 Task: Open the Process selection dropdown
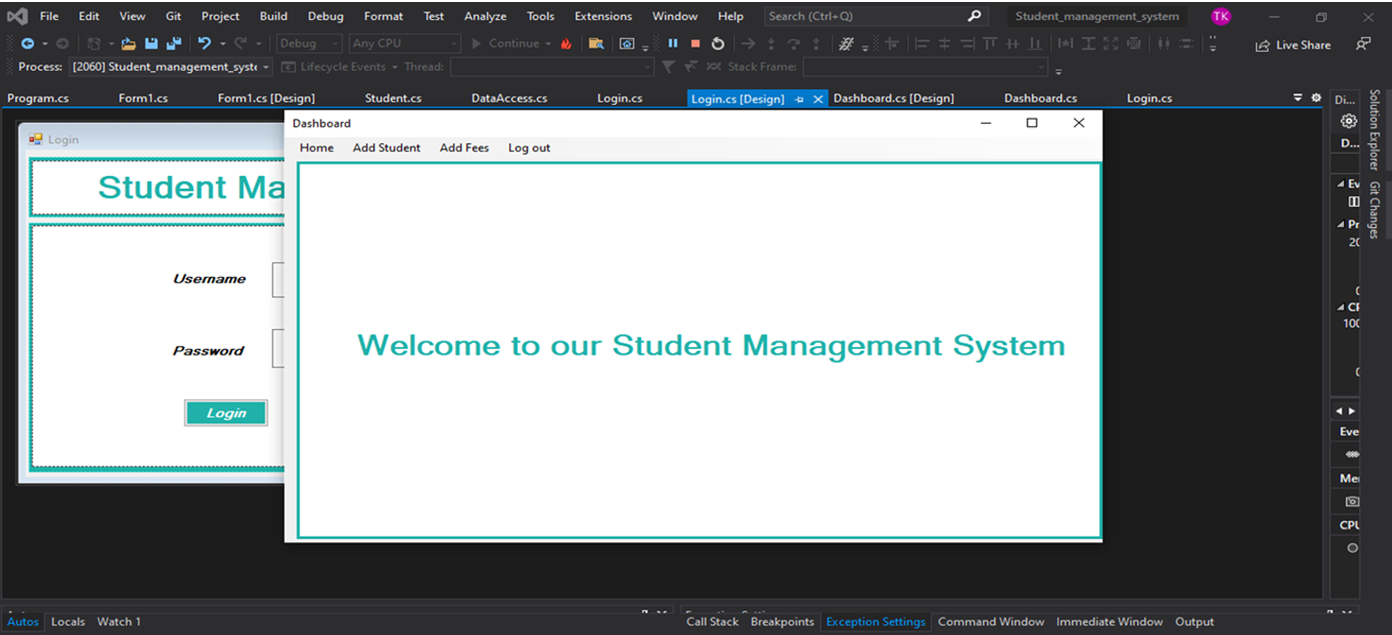pyautogui.click(x=265, y=67)
